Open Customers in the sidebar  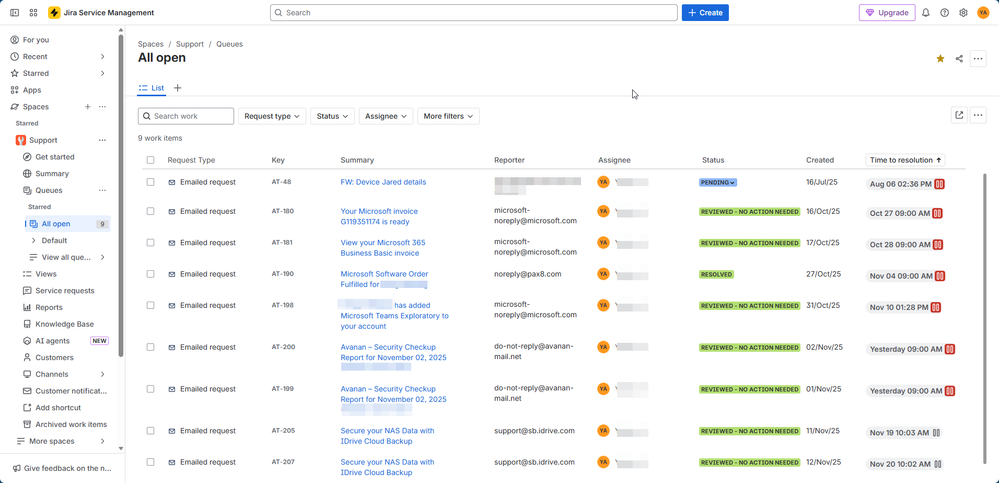pos(54,357)
